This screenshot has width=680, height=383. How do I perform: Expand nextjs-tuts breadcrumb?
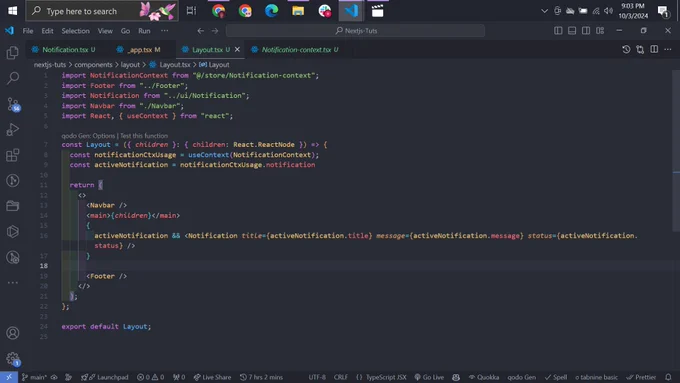(x=50, y=65)
